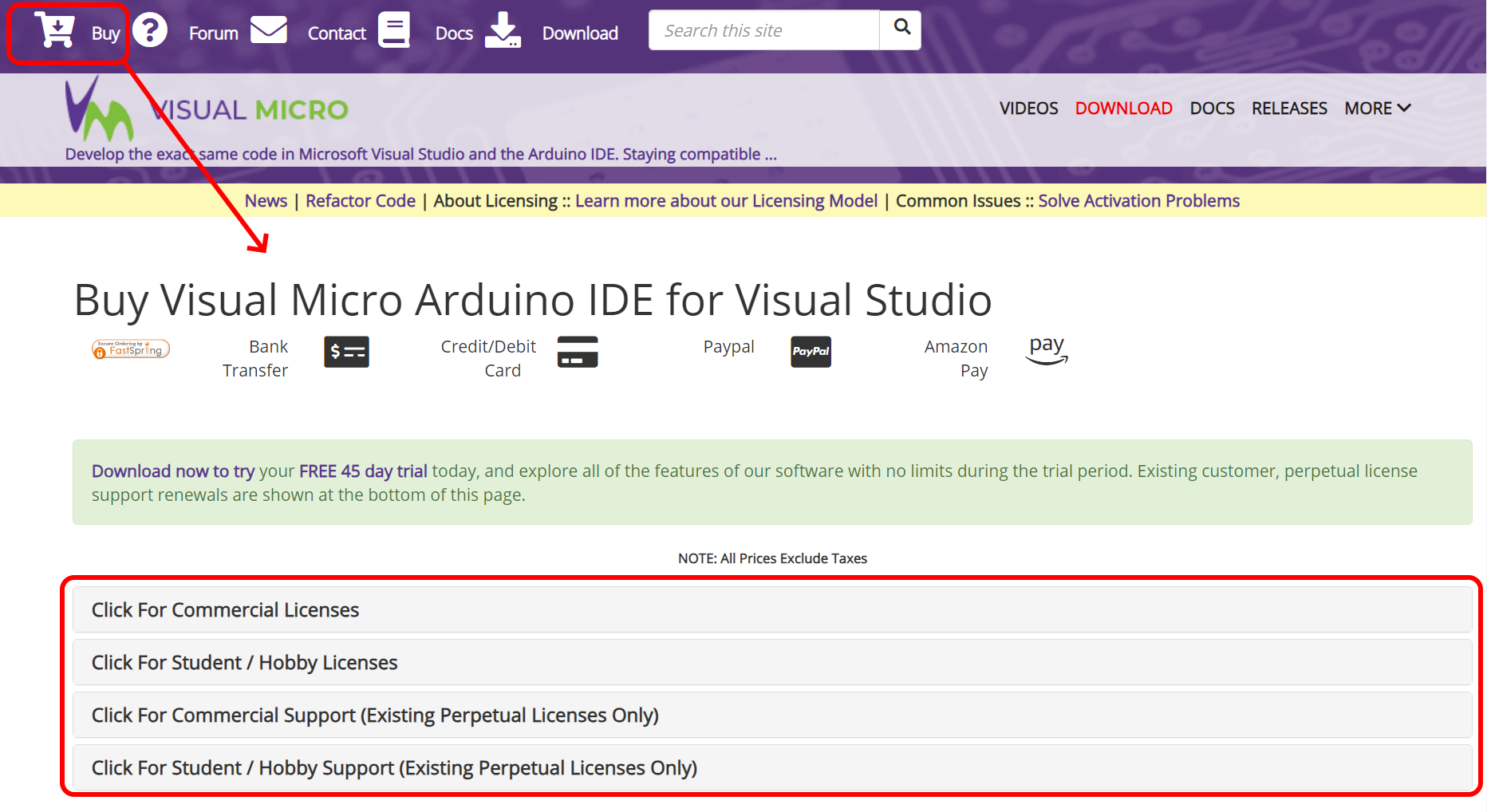Open the Buy link in top bar
The width and height of the screenshot is (1487, 812).
pyautogui.click(x=105, y=34)
